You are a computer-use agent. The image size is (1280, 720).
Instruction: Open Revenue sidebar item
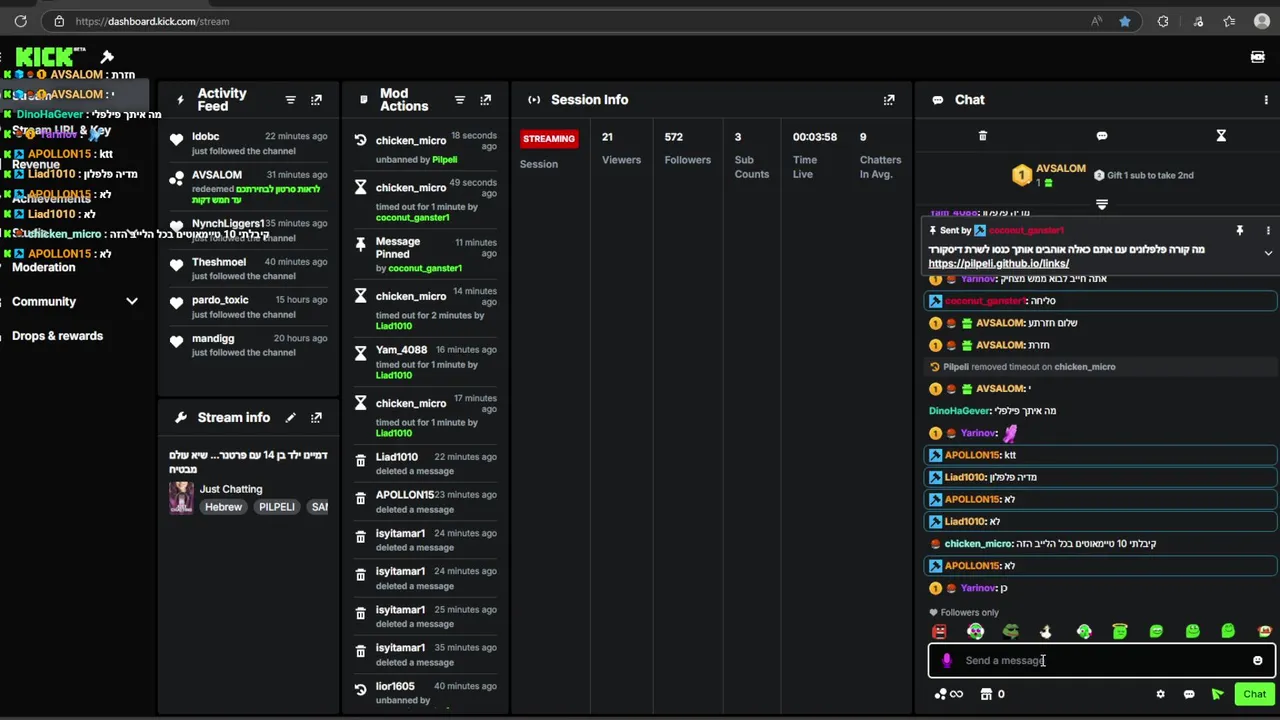tap(36, 164)
